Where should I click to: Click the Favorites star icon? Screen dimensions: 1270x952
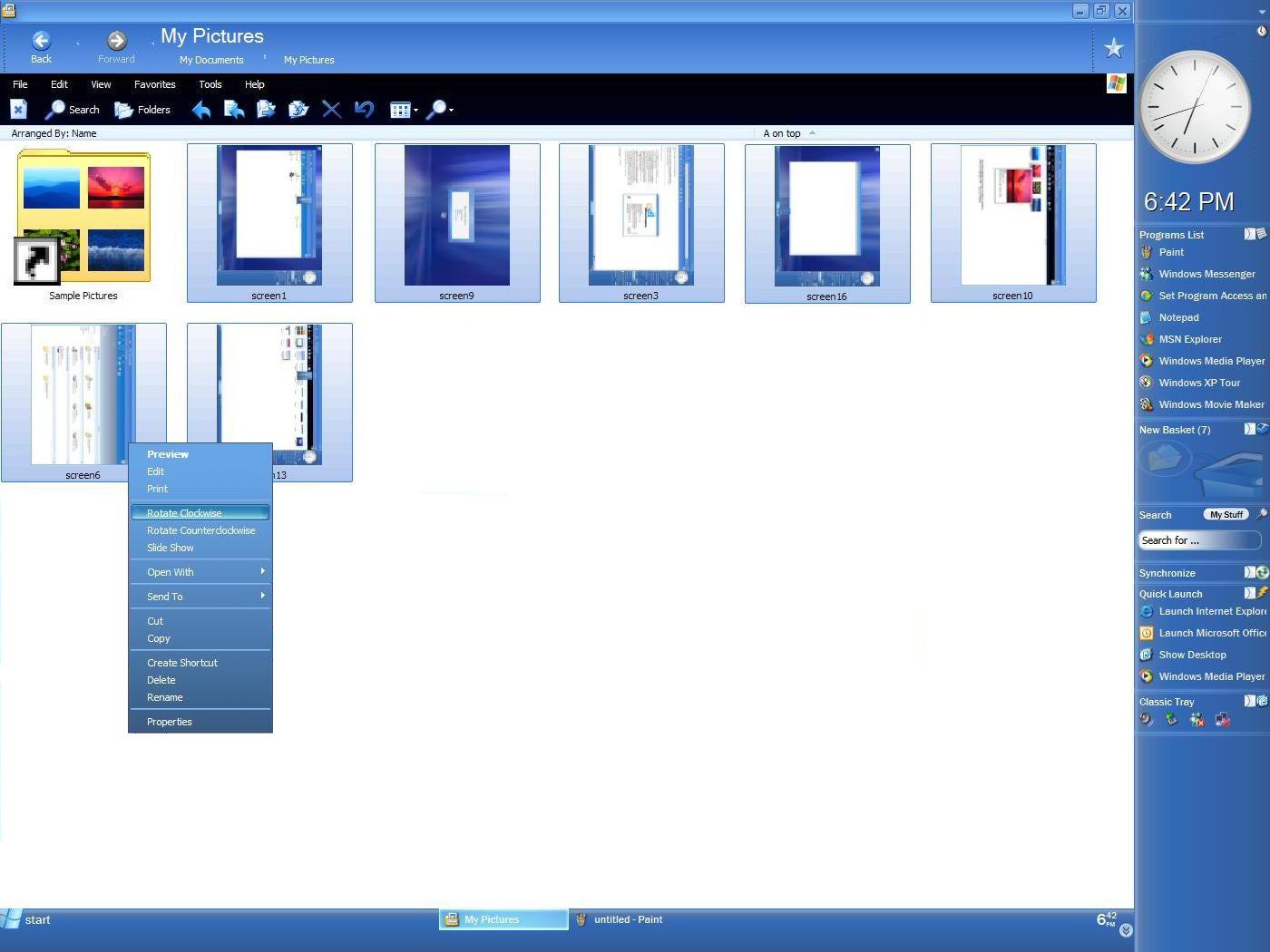tap(1113, 49)
